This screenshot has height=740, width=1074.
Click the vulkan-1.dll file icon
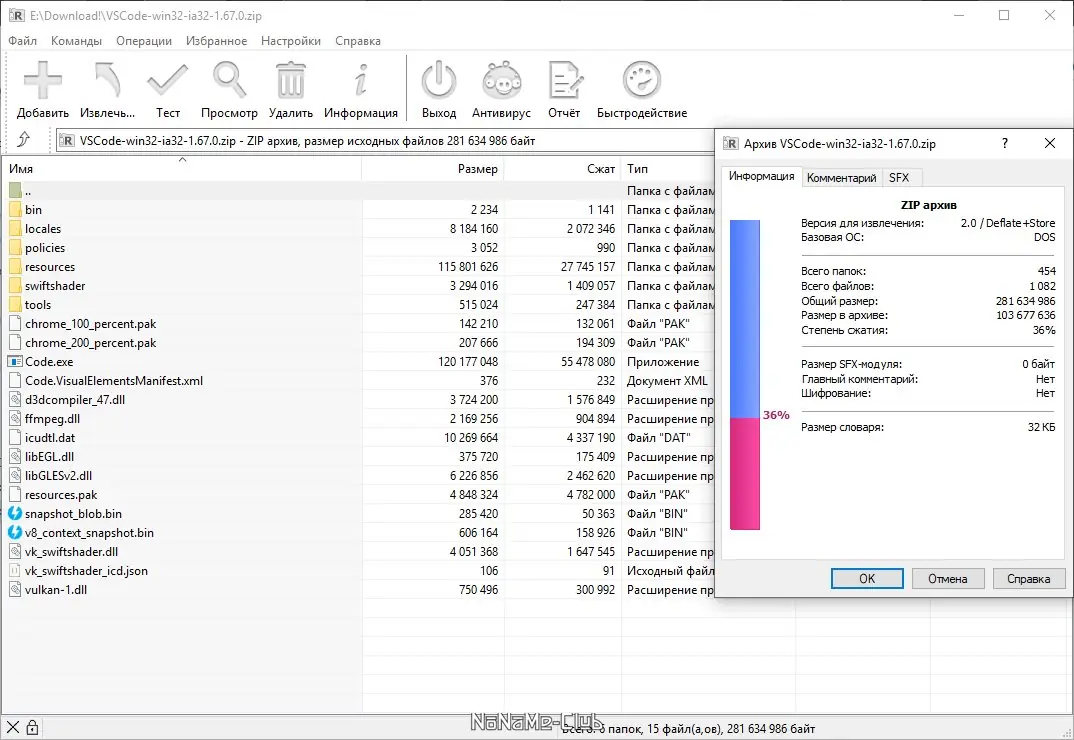coord(15,589)
